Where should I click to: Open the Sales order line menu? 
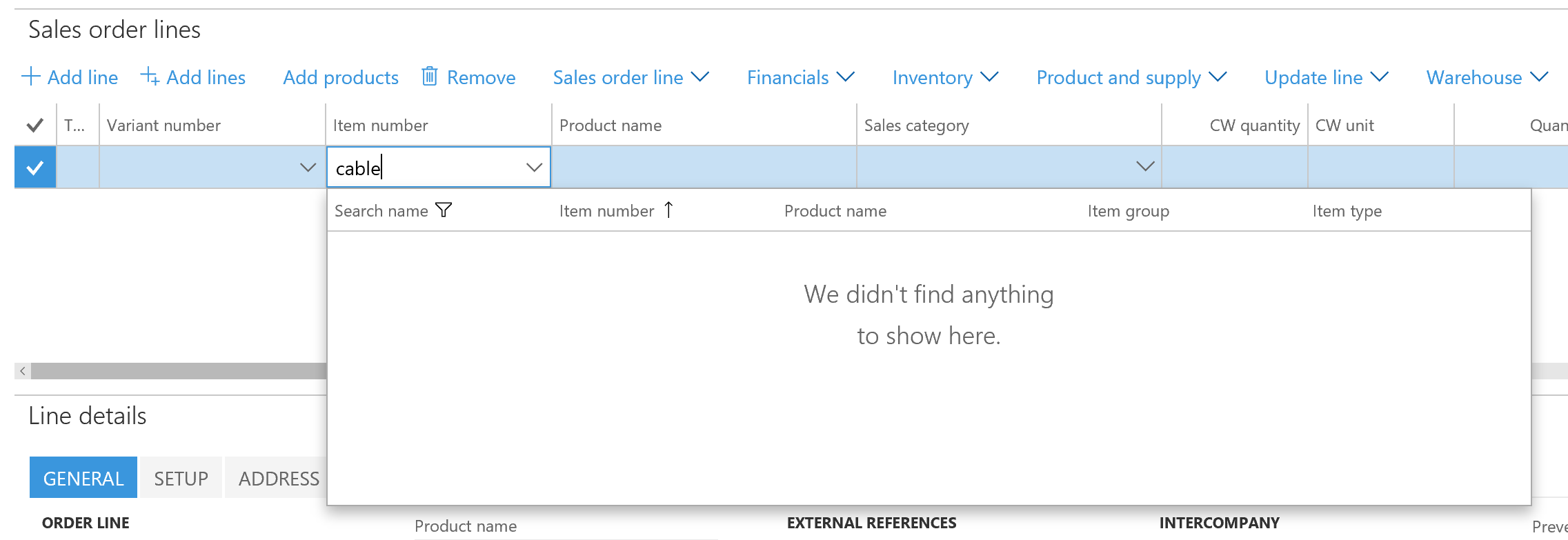click(x=631, y=77)
